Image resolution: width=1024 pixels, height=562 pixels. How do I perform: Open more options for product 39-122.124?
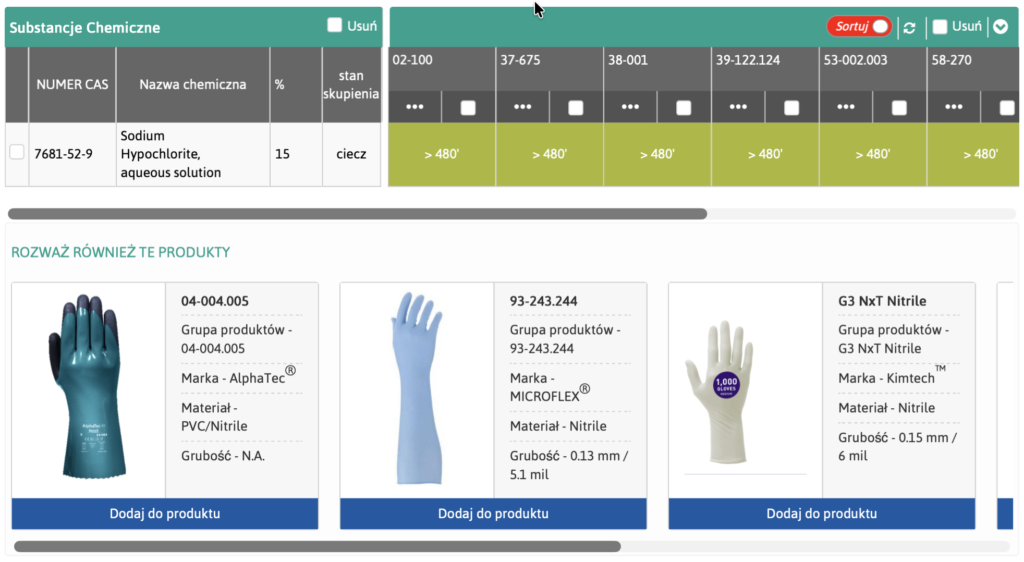coord(739,107)
